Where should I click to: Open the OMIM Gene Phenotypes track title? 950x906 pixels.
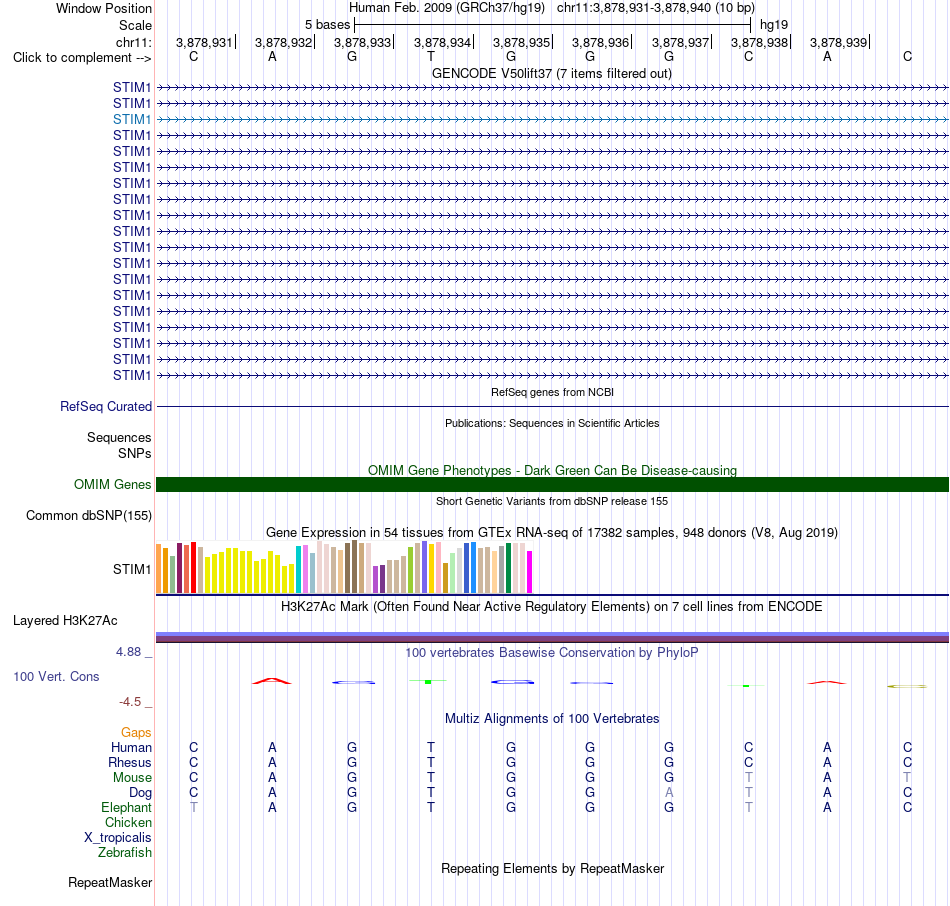[552, 470]
